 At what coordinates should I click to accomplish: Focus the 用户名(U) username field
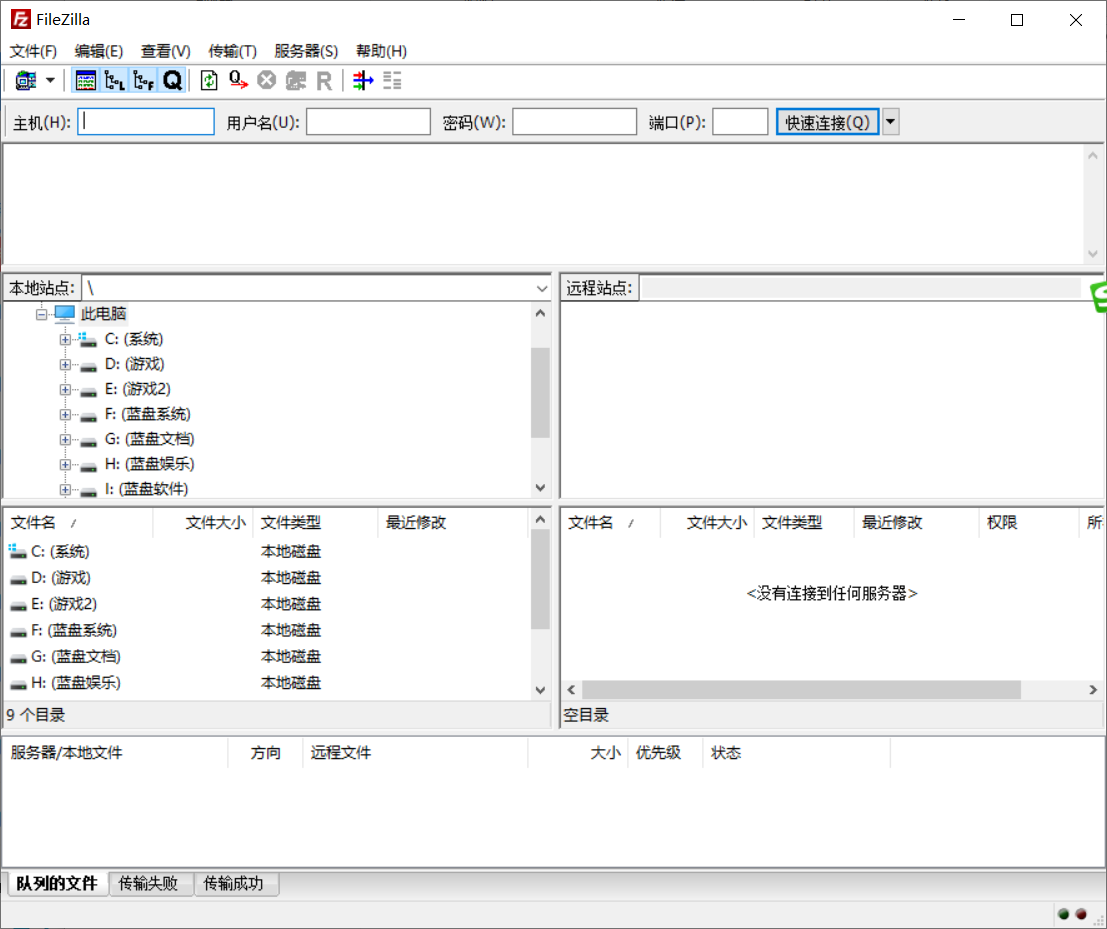[369, 121]
